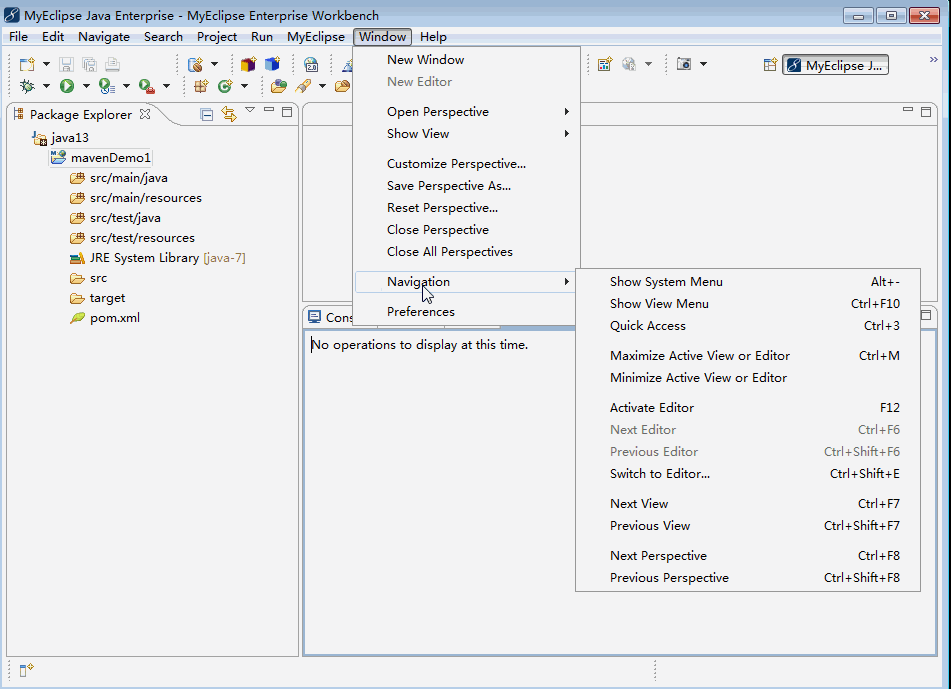Select the src/main/resources folder
The image size is (951, 689).
[x=136, y=198]
